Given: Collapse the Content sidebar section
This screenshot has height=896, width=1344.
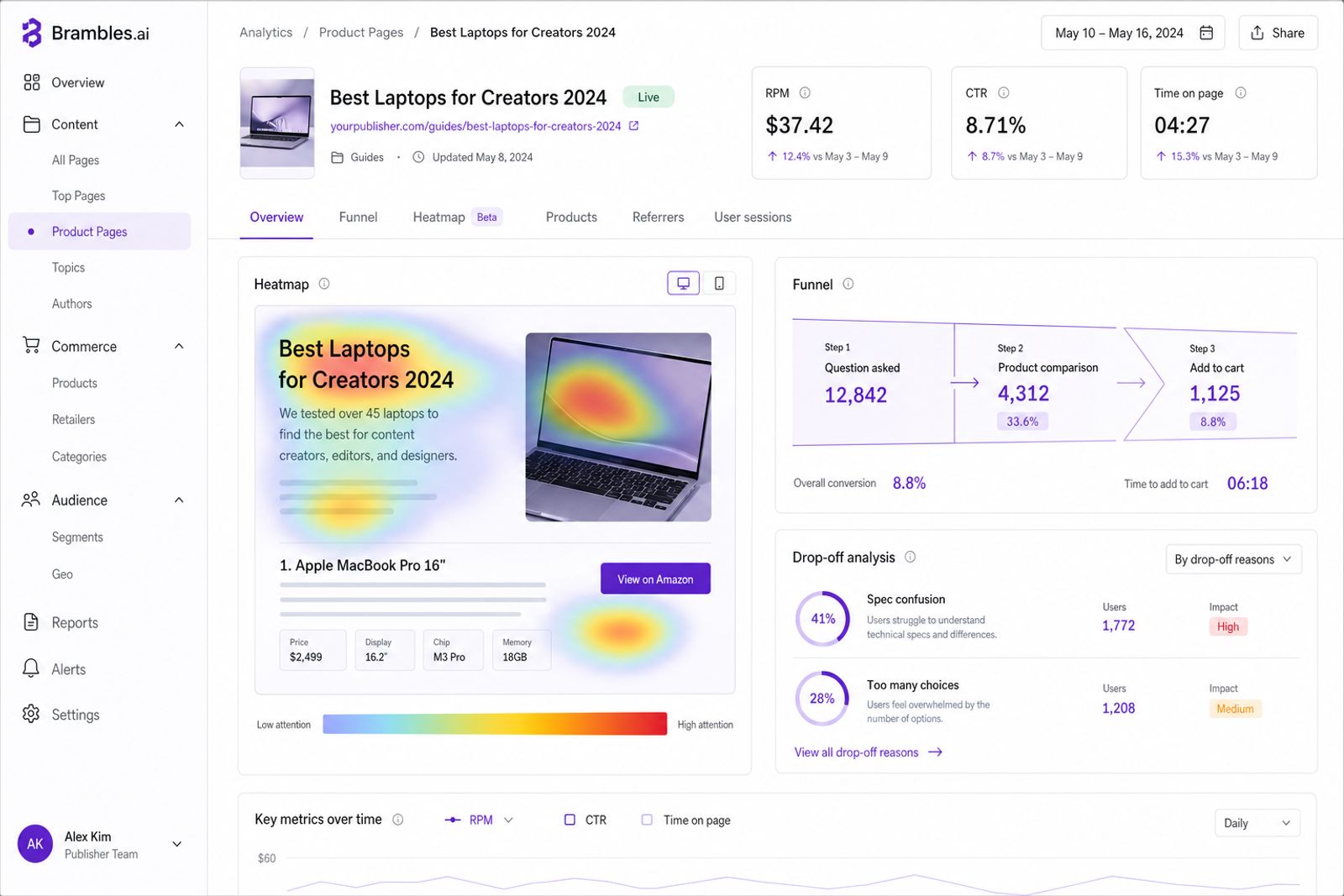Looking at the screenshot, I should coord(179,124).
